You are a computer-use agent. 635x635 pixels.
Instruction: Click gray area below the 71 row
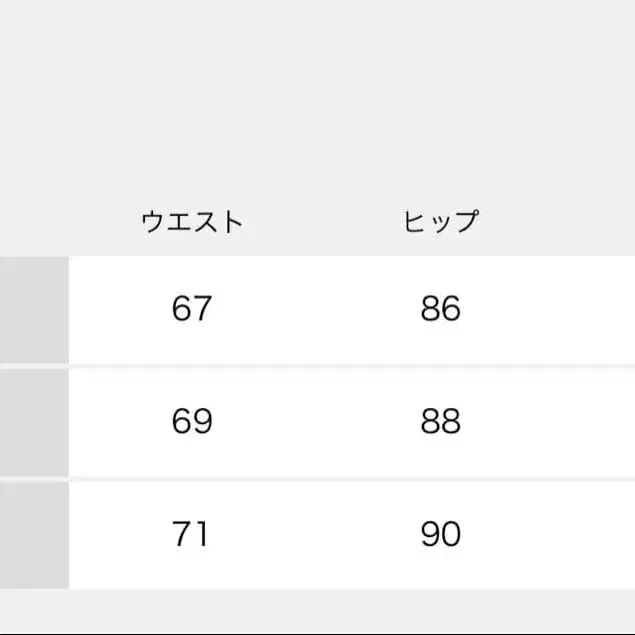[317, 610]
